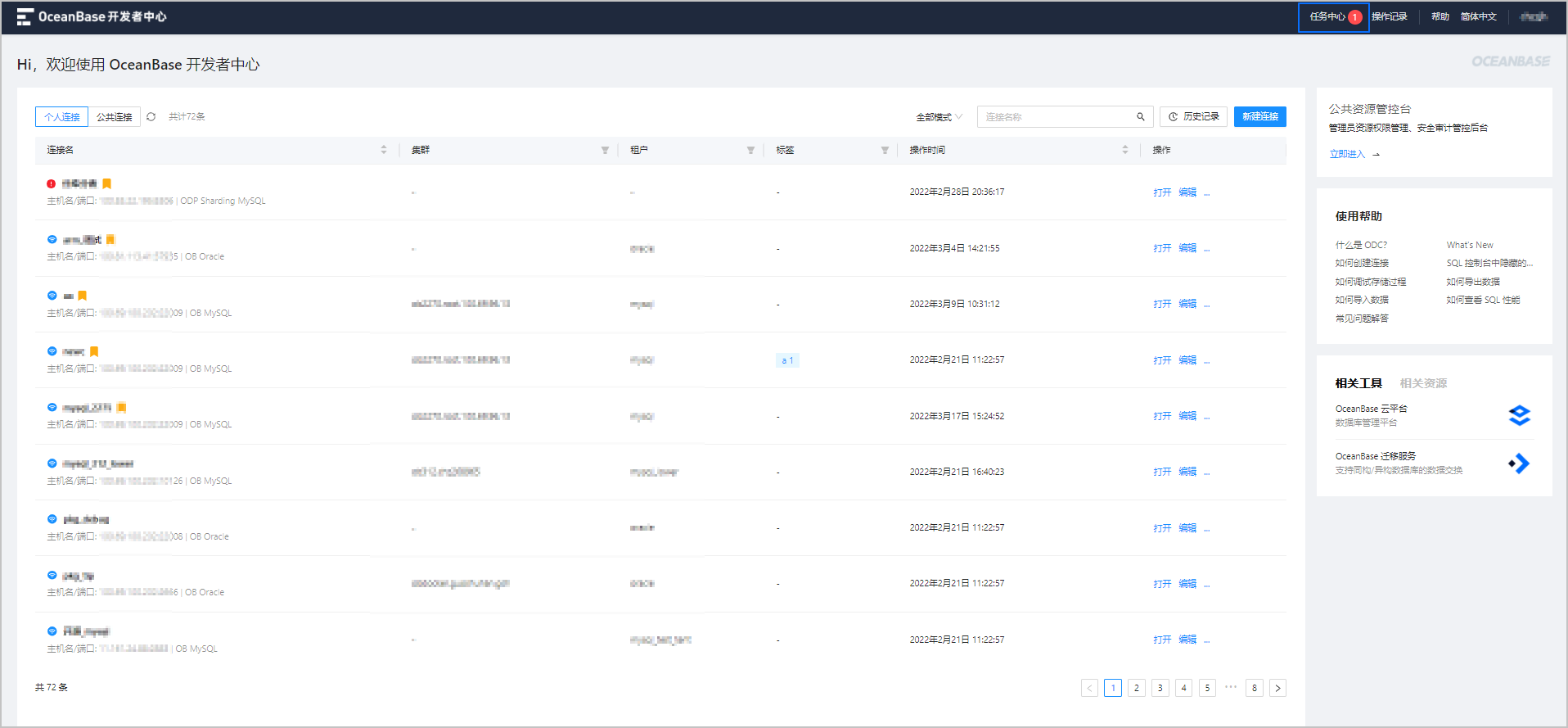Image resolution: width=1568 pixels, height=728 pixels.
Task: Sort by 连接名 using the sort arrows
Action: (384, 150)
